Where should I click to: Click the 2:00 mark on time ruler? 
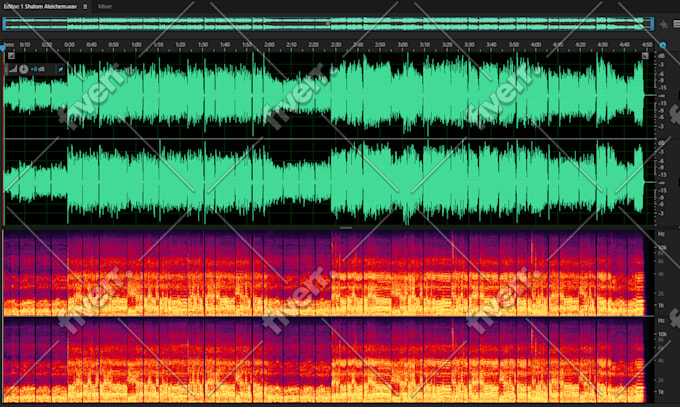click(269, 44)
